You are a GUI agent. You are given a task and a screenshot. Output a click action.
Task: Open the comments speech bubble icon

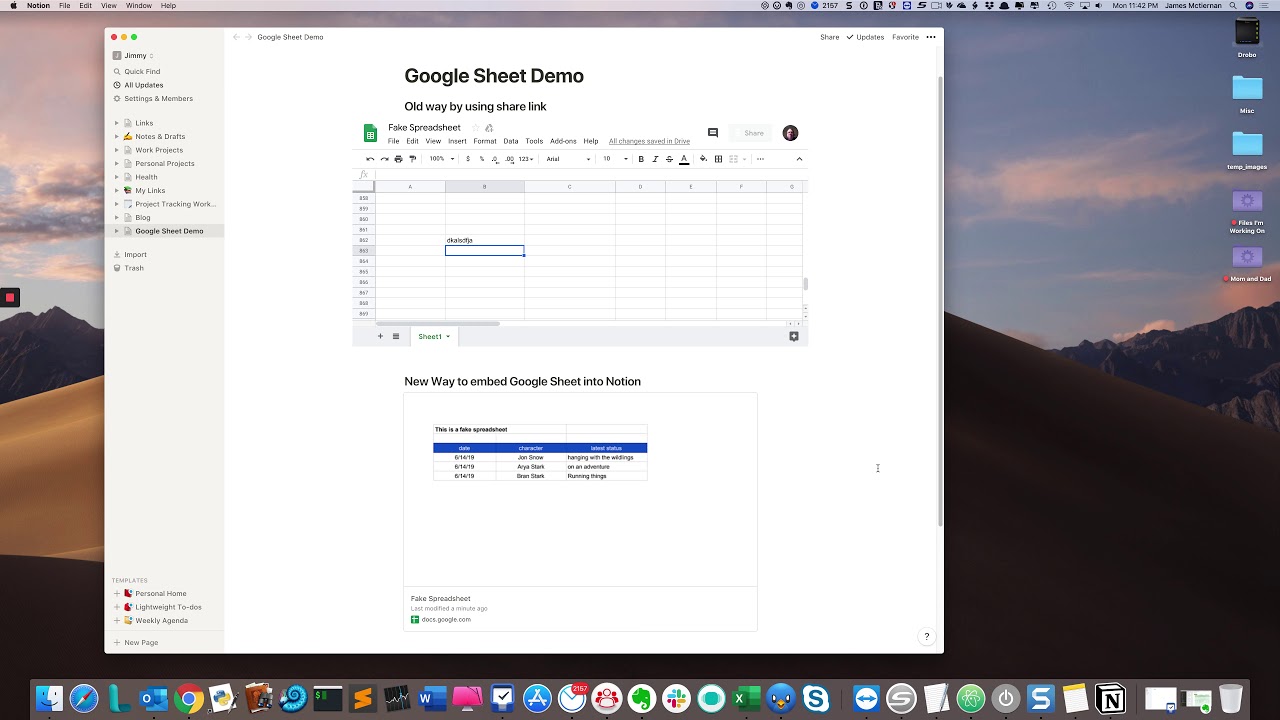713,133
